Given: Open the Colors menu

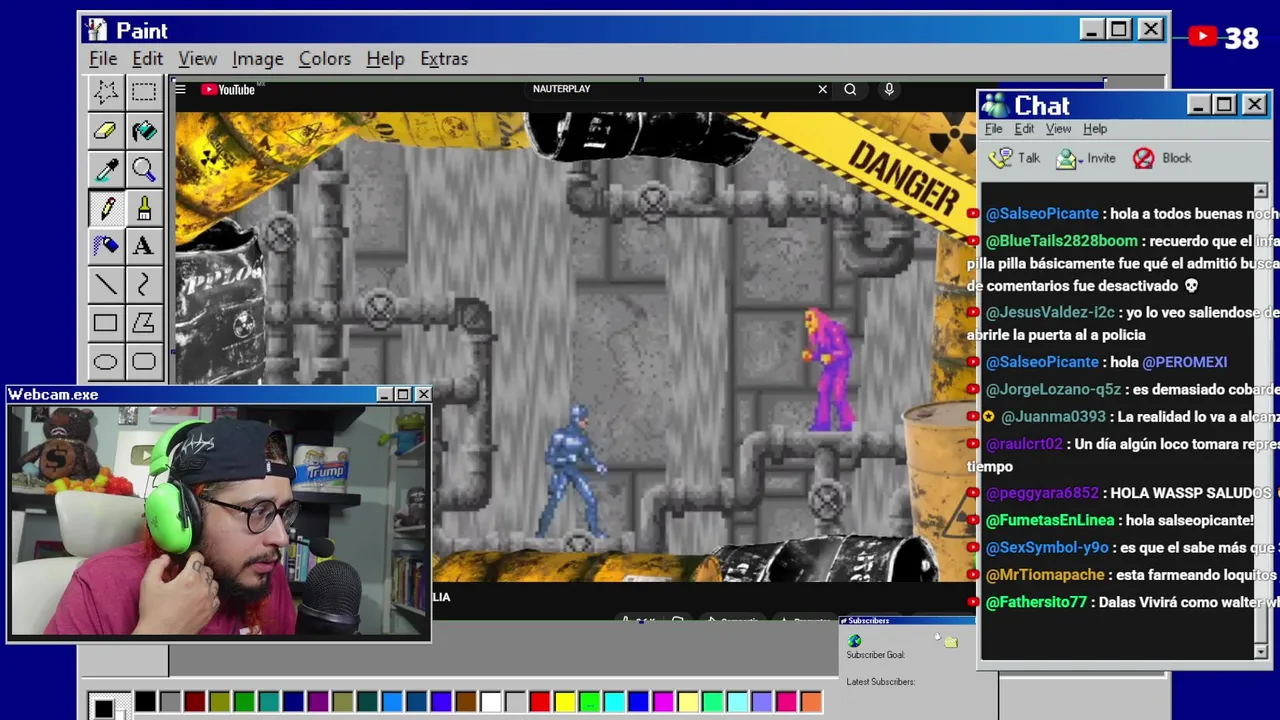Looking at the screenshot, I should pyautogui.click(x=325, y=59).
